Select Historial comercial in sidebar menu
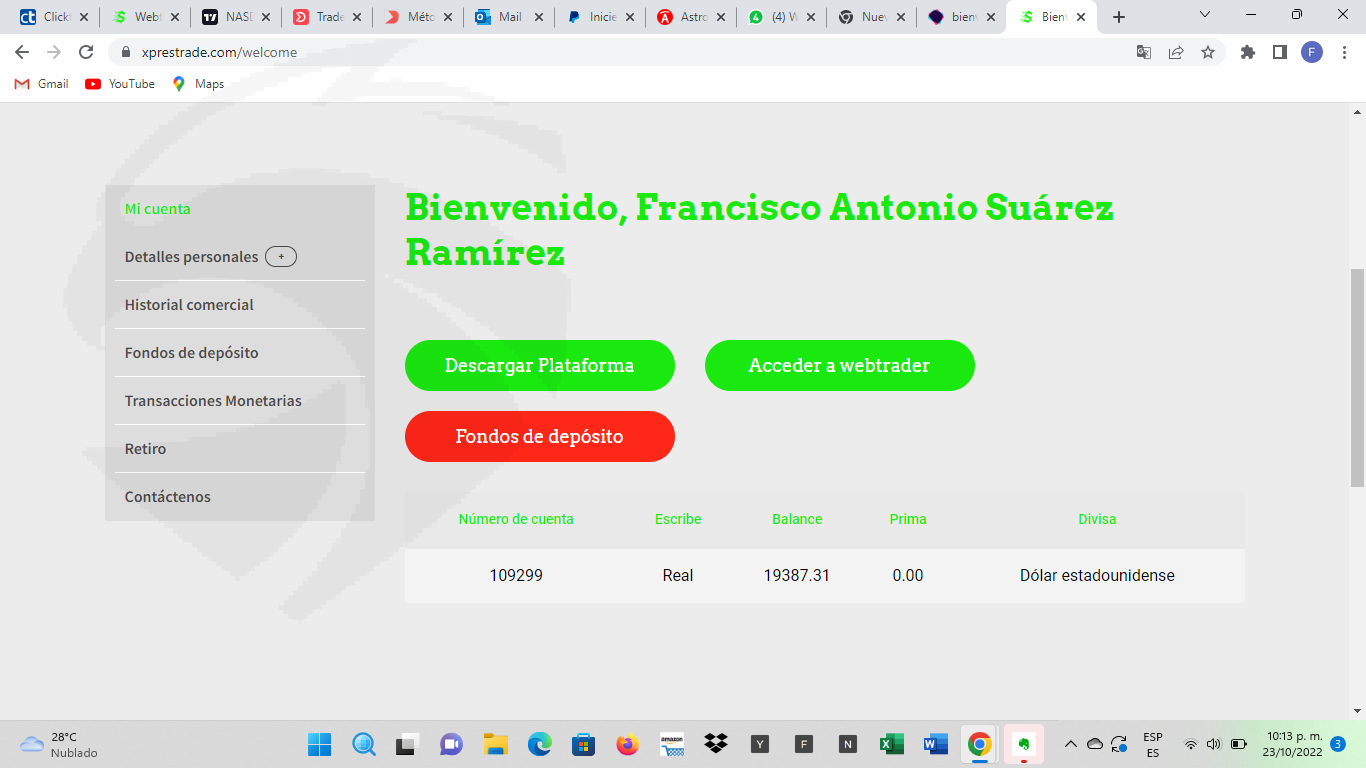 coord(189,305)
